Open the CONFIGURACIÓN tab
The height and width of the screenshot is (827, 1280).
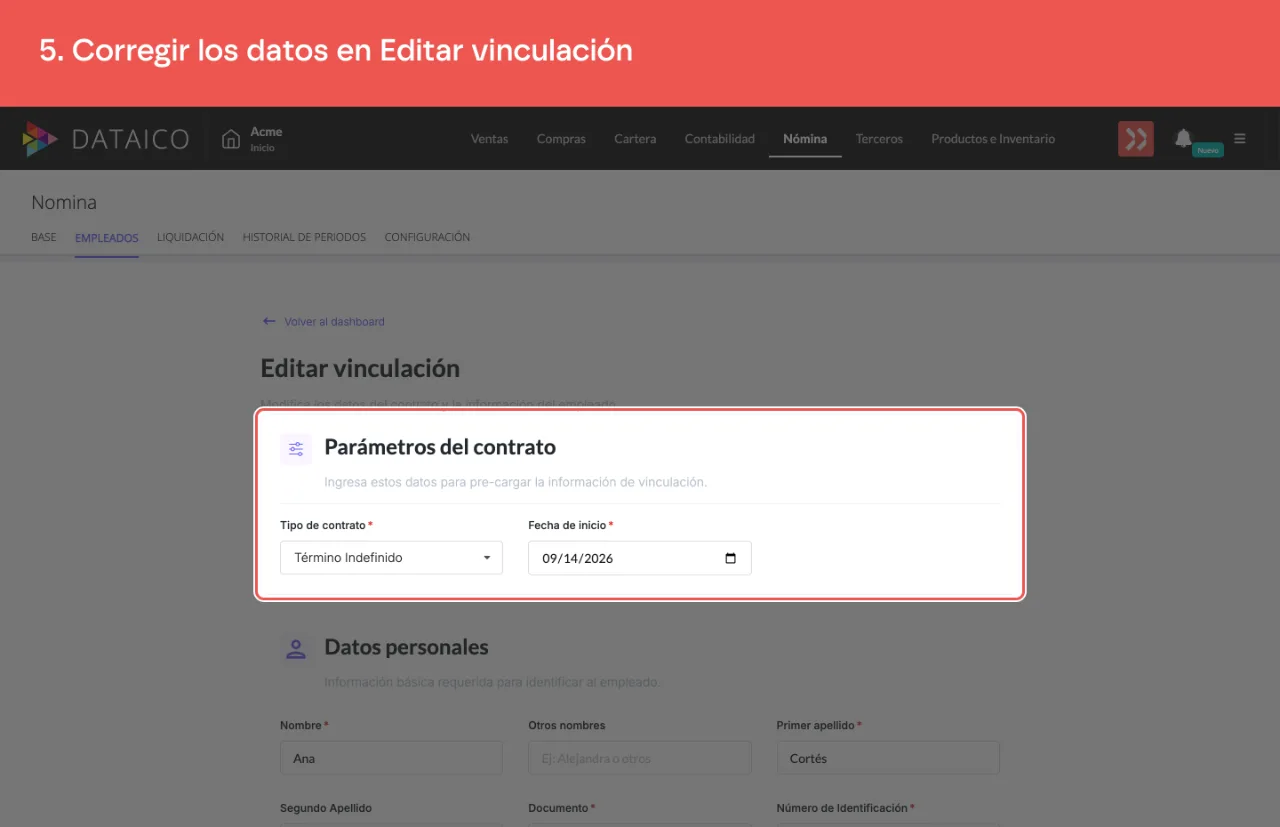coord(427,237)
